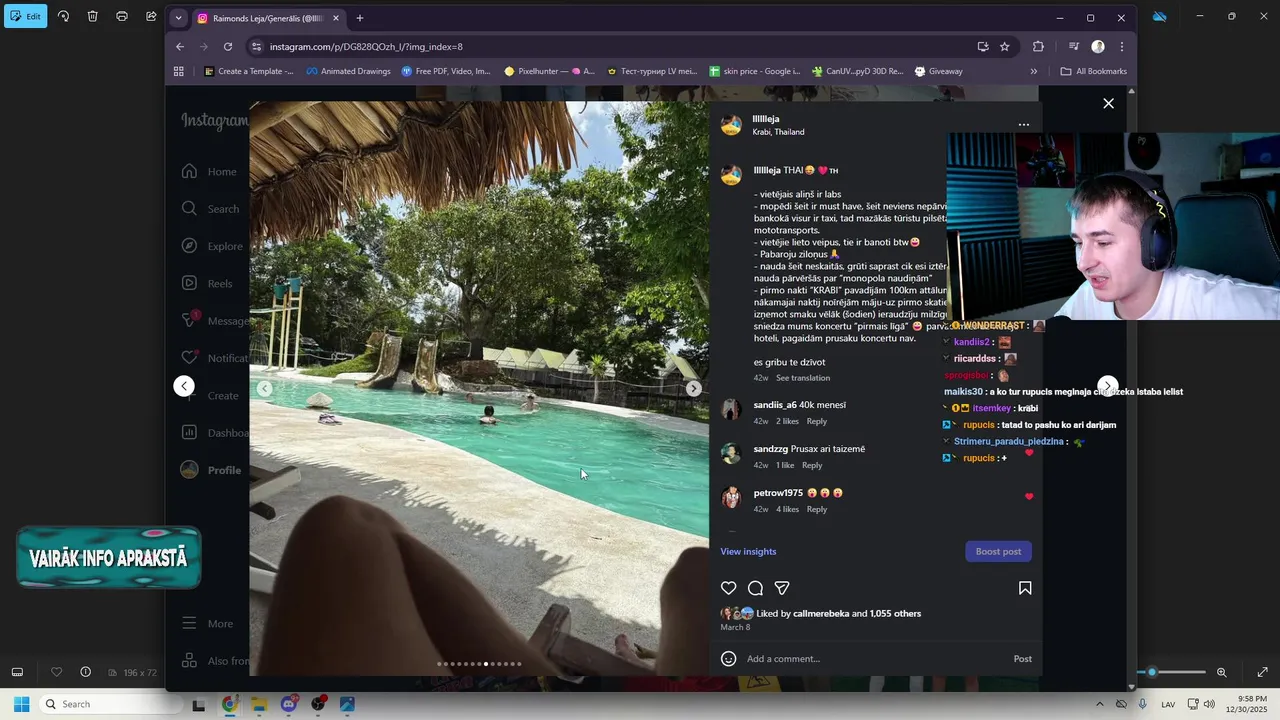Click zoom in magnifier in Photos
Screen dimensions: 1280x720
(x=1221, y=672)
